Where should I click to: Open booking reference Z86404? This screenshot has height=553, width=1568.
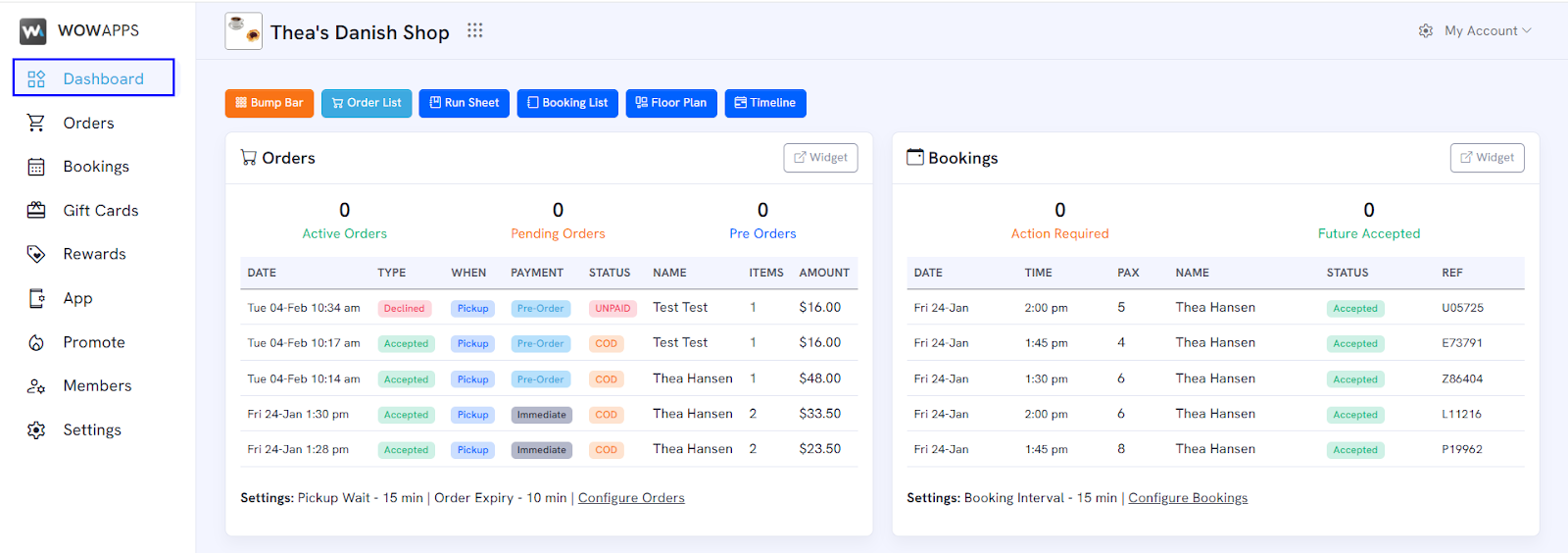(1462, 378)
